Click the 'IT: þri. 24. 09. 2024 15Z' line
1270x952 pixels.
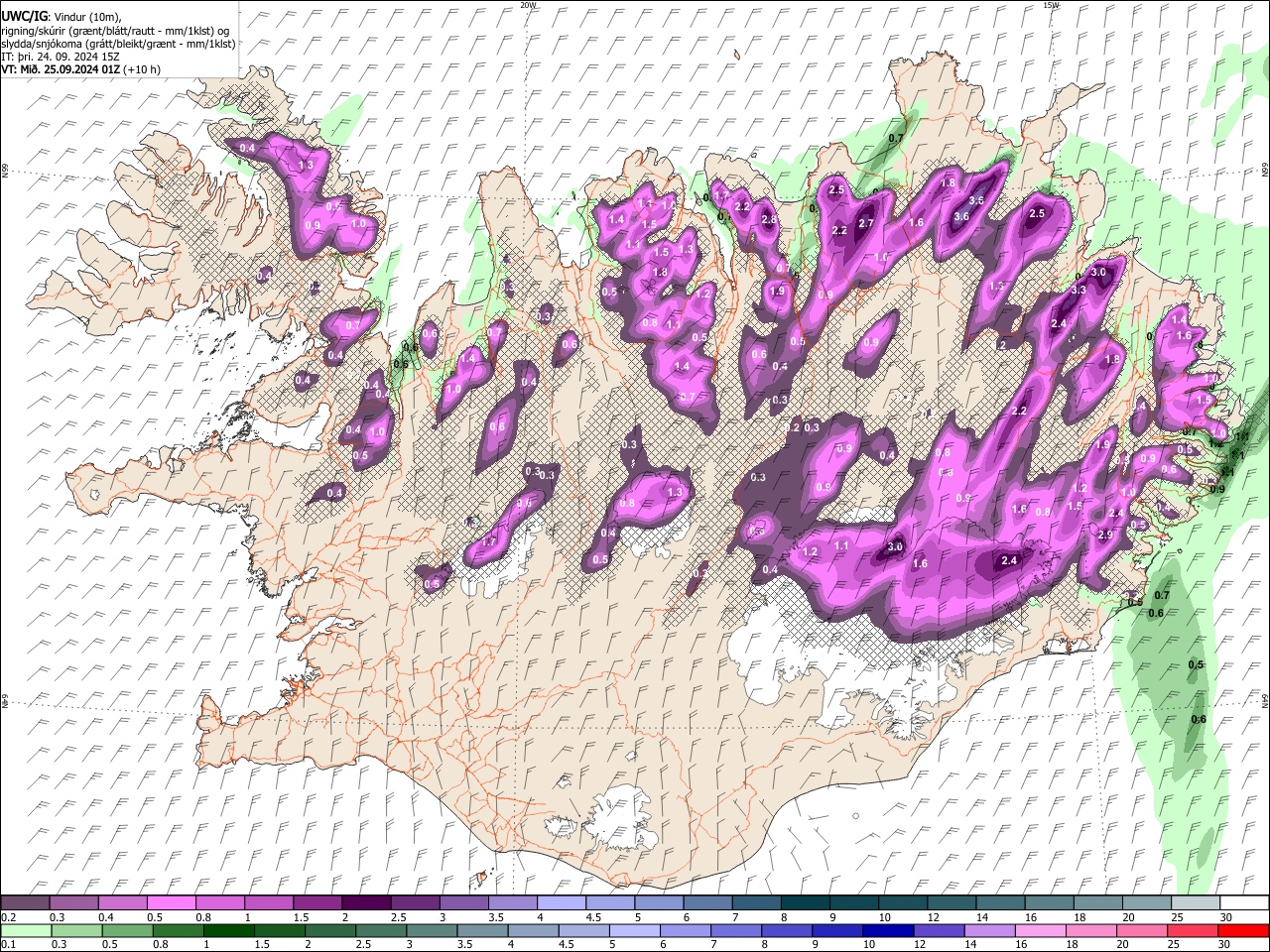coord(62,57)
